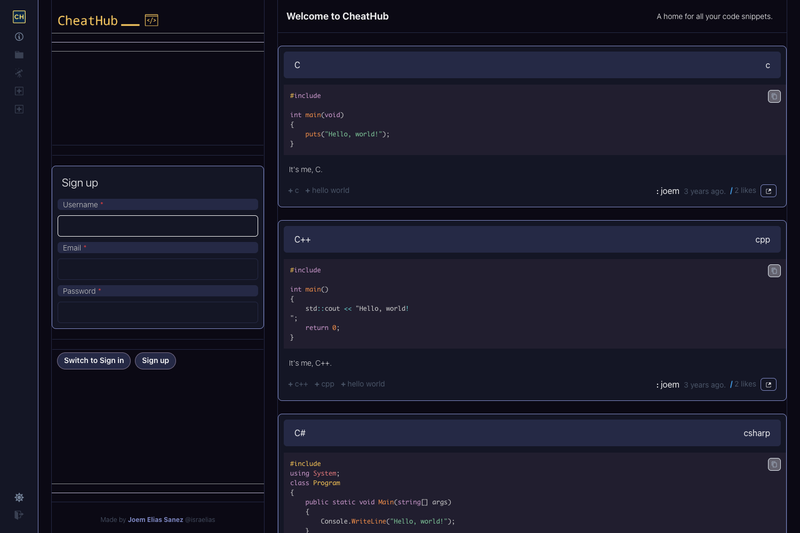Open author joem on C++ snippet

[668, 385]
